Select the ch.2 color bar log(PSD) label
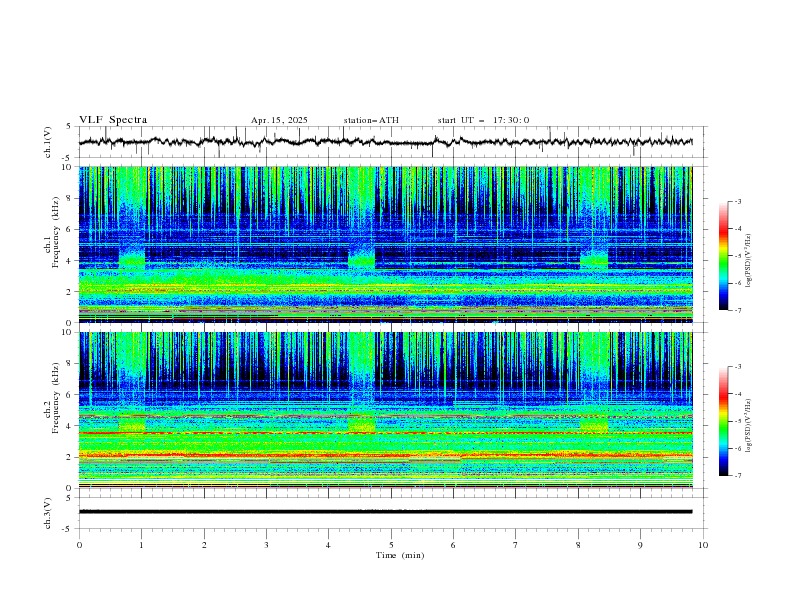The height and width of the screenshot is (612, 792). click(749, 425)
